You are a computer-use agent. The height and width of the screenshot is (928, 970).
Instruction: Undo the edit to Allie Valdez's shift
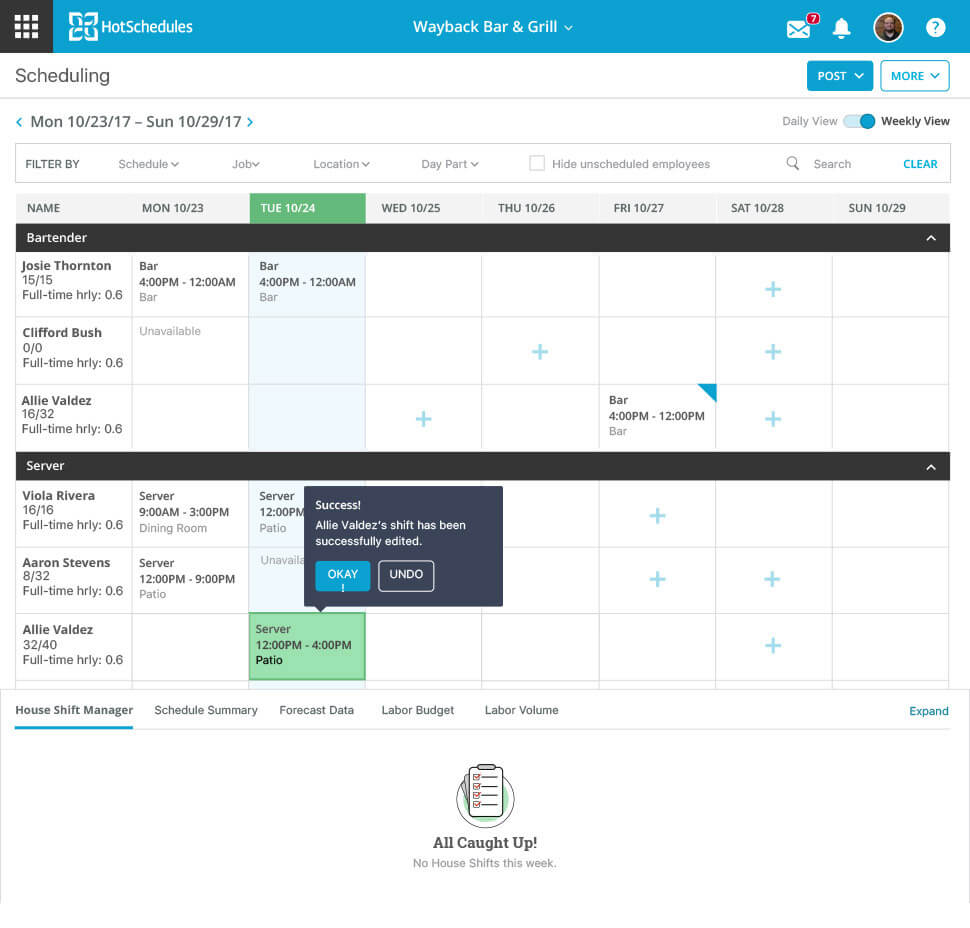click(406, 575)
